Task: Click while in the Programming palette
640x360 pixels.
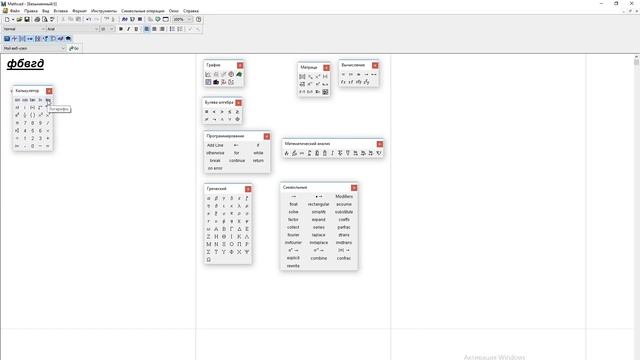Action: tap(258, 153)
